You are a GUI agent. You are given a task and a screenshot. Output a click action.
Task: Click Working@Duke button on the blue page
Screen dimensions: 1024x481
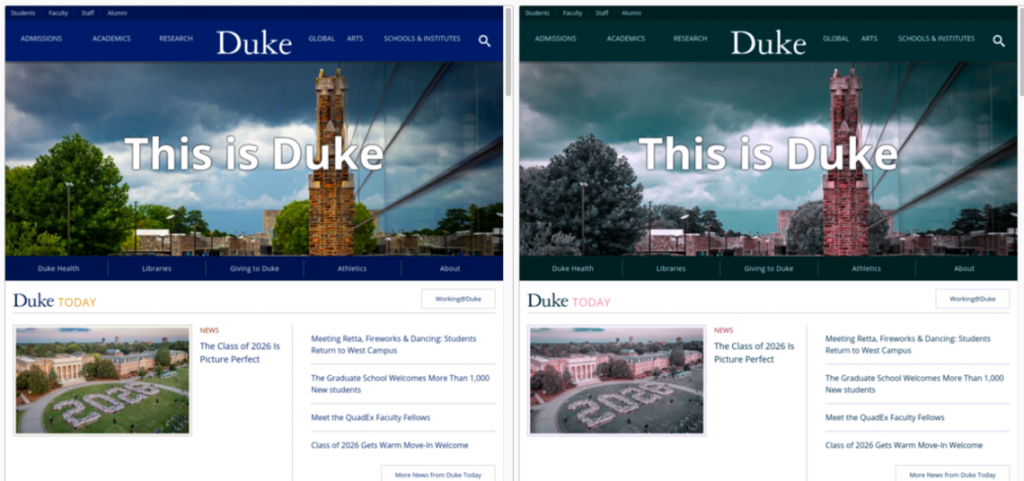point(458,299)
